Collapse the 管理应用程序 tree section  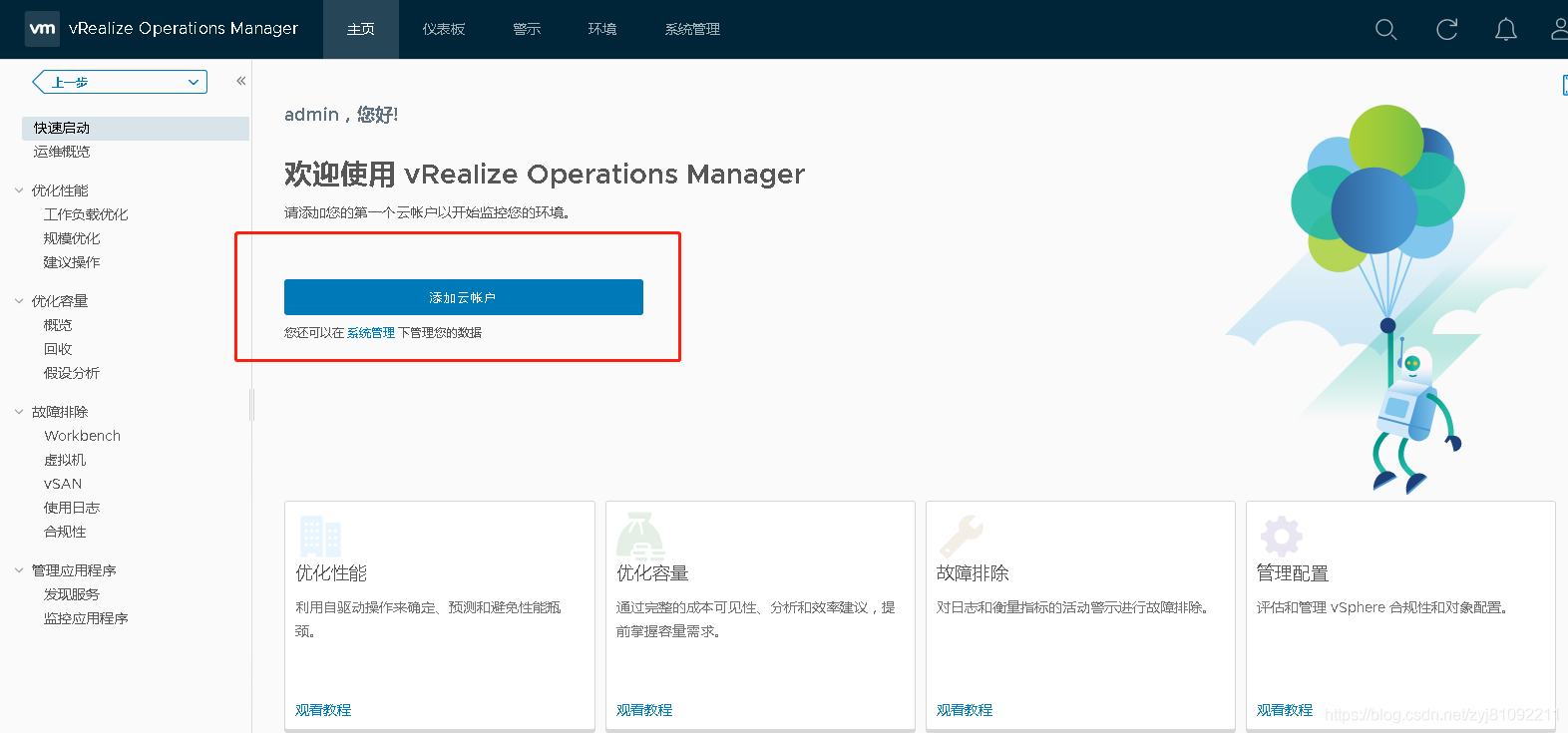19,570
